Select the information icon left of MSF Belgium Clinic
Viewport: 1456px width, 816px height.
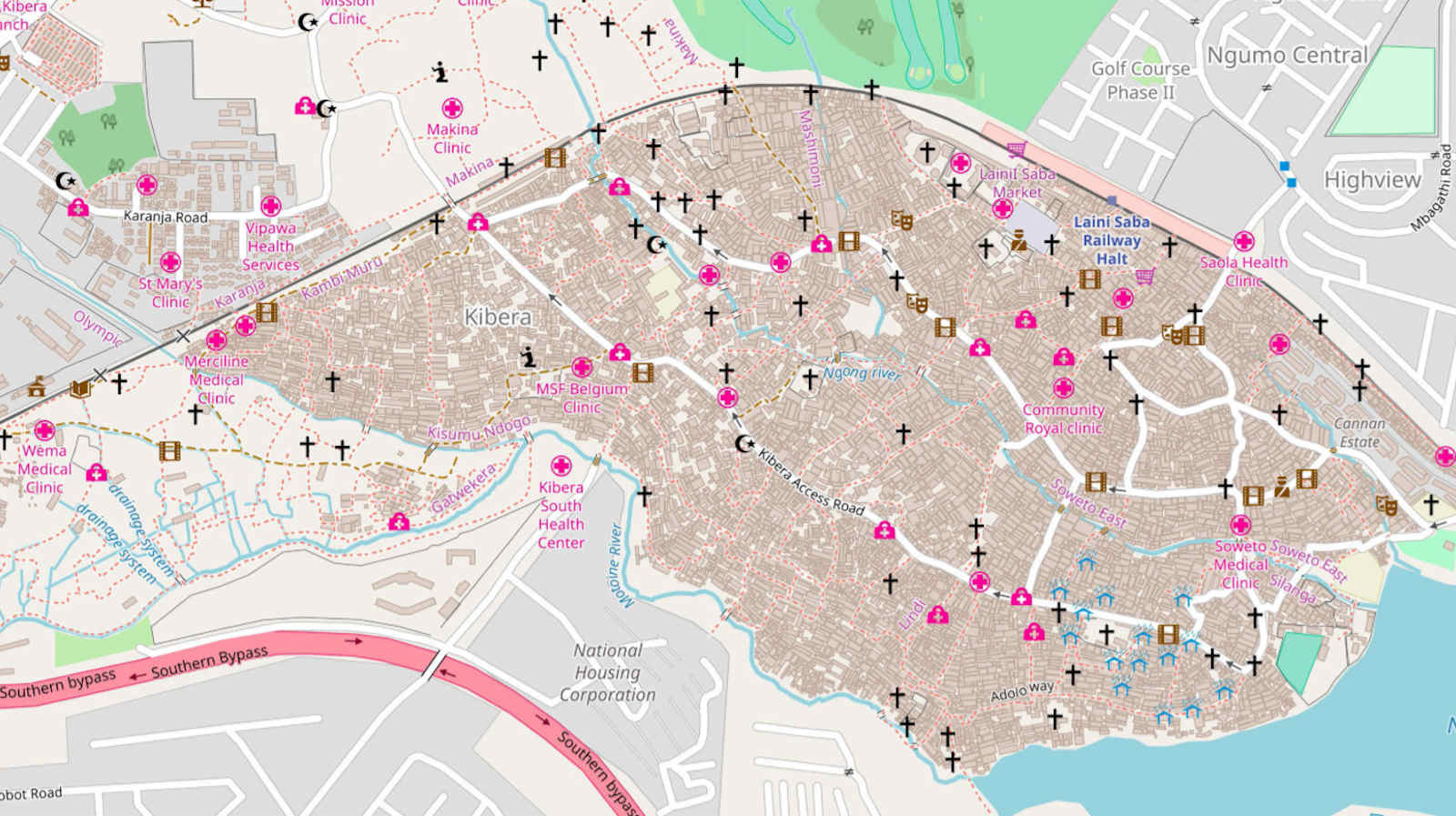click(x=528, y=357)
